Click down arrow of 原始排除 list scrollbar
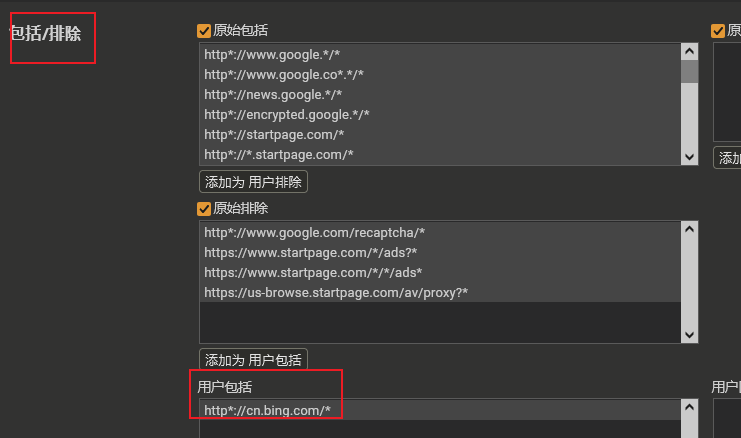 point(689,335)
